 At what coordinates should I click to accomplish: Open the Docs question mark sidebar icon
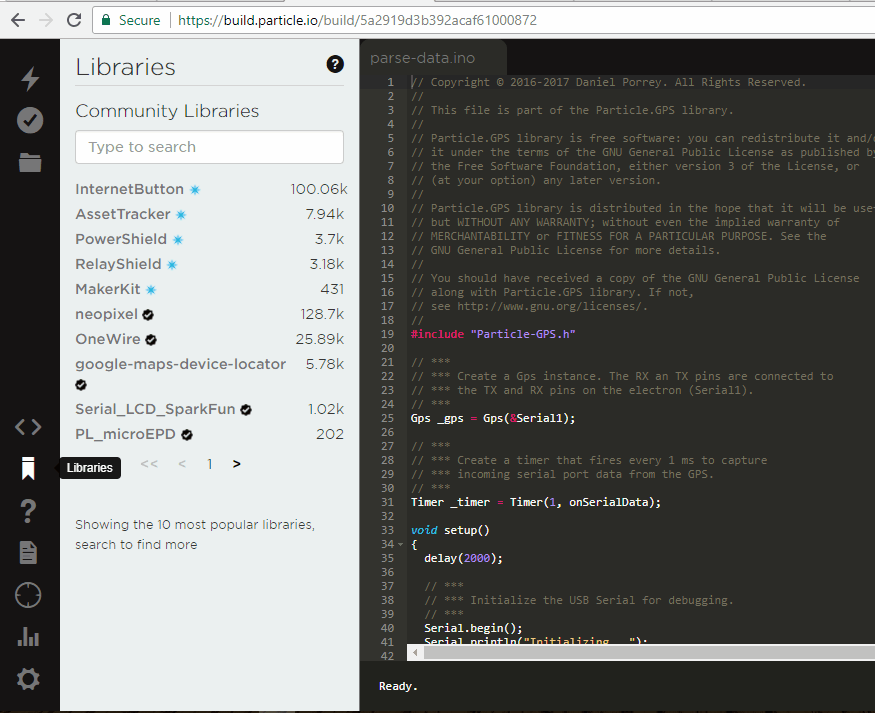pyautogui.click(x=28, y=510)
